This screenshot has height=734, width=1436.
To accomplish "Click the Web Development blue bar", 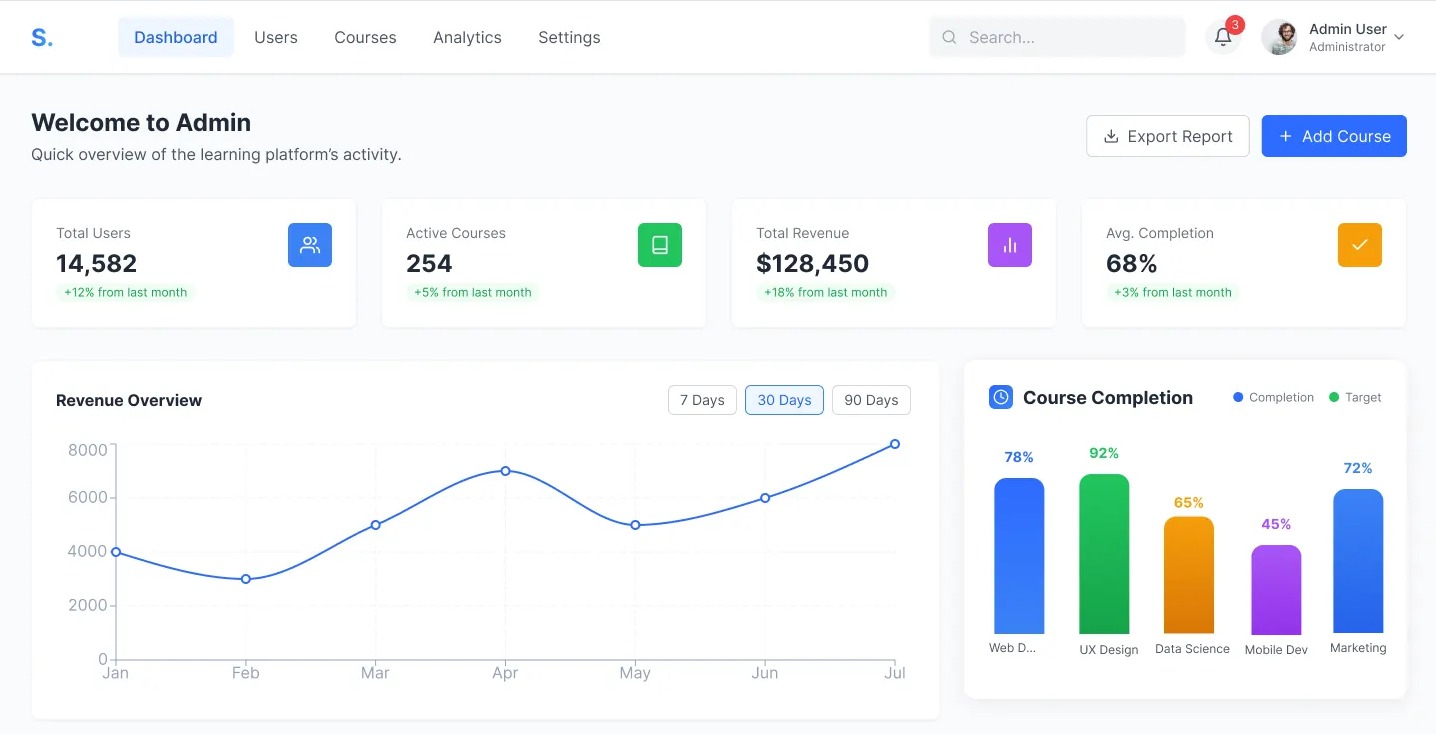I will click(1019, 556).
